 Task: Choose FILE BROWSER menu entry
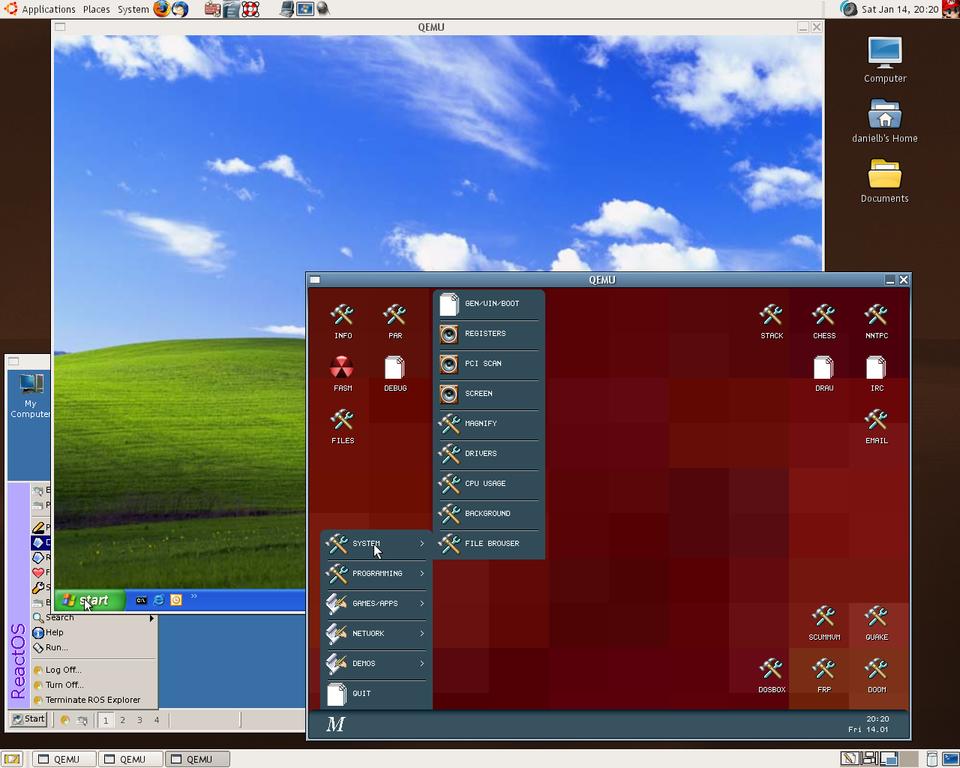click(491, 544)
